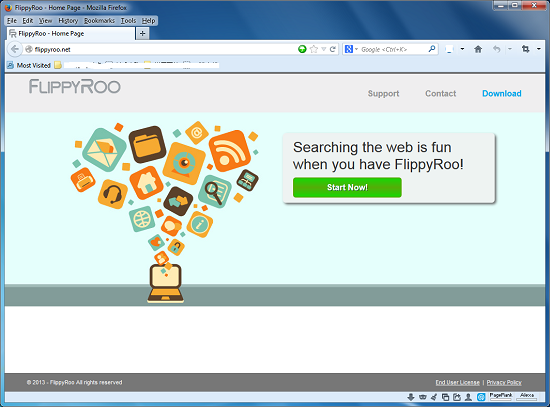Click the printer icon in illustration

pos(83,180)
